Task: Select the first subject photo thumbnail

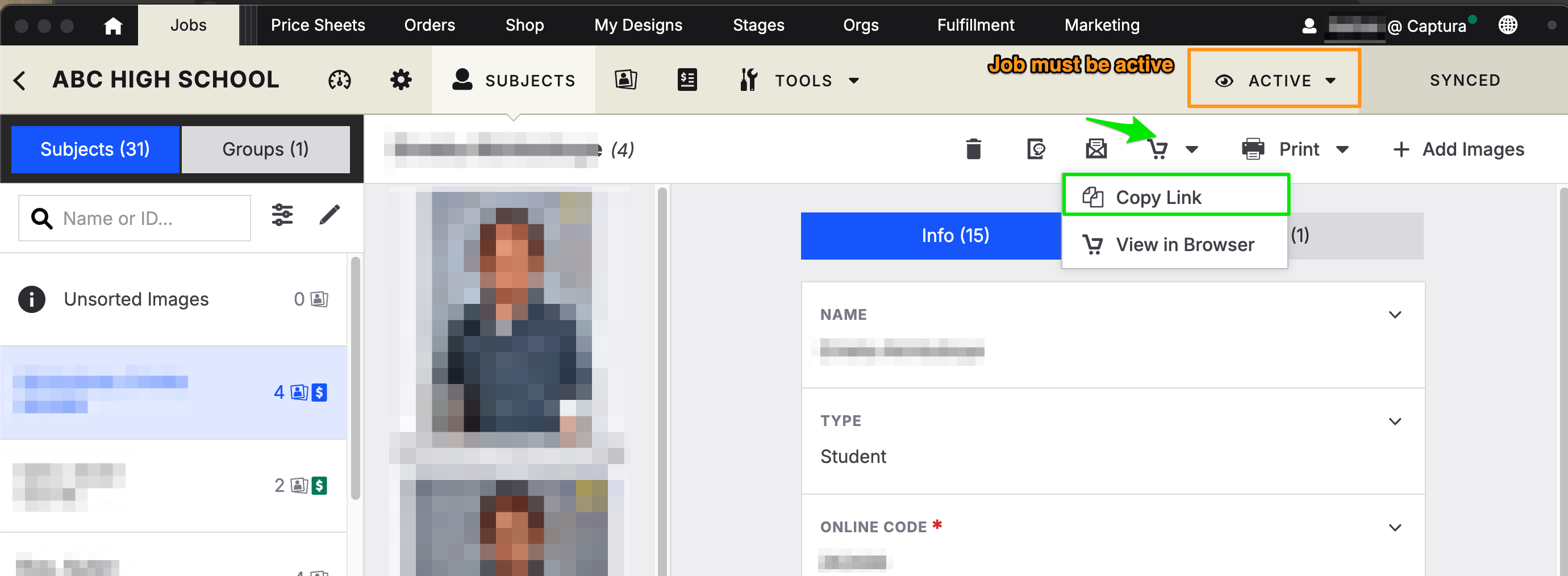Action: pyautogui.click(x=511, y=320)
